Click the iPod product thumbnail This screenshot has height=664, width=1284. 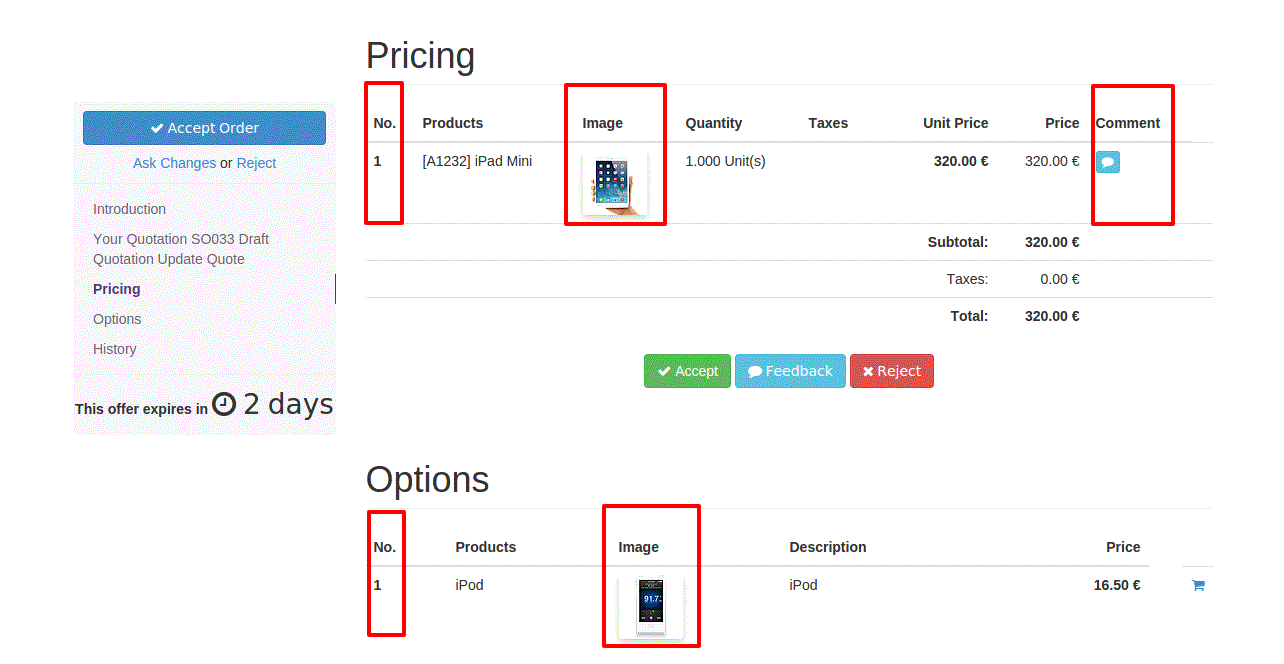651,607
